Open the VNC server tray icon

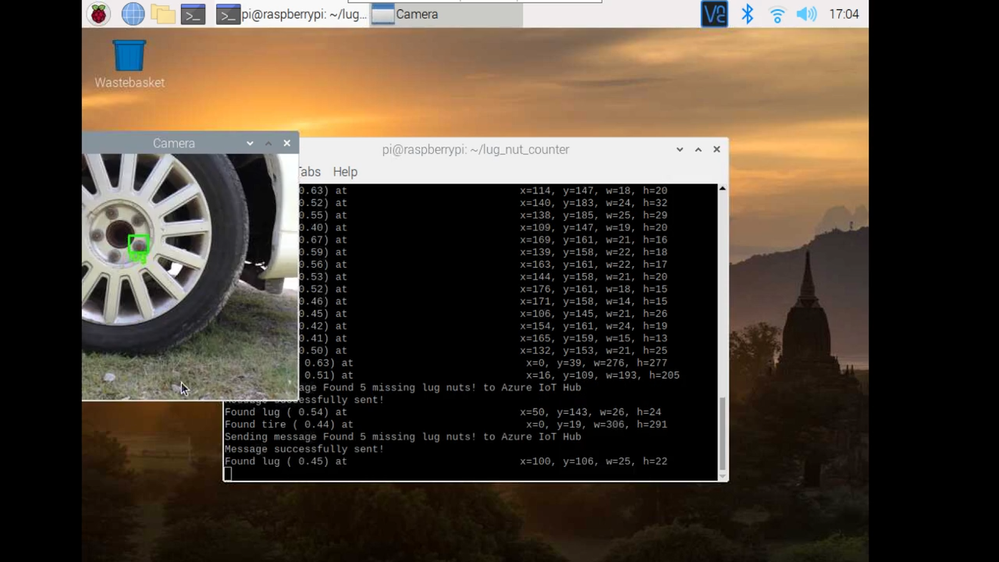[x=714, y=14]
